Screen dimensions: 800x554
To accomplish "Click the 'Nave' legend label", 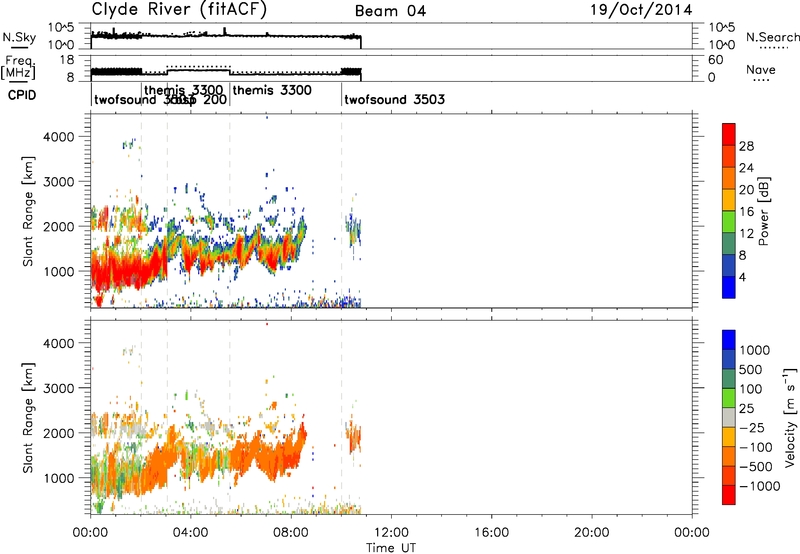I will click(761, 70).
